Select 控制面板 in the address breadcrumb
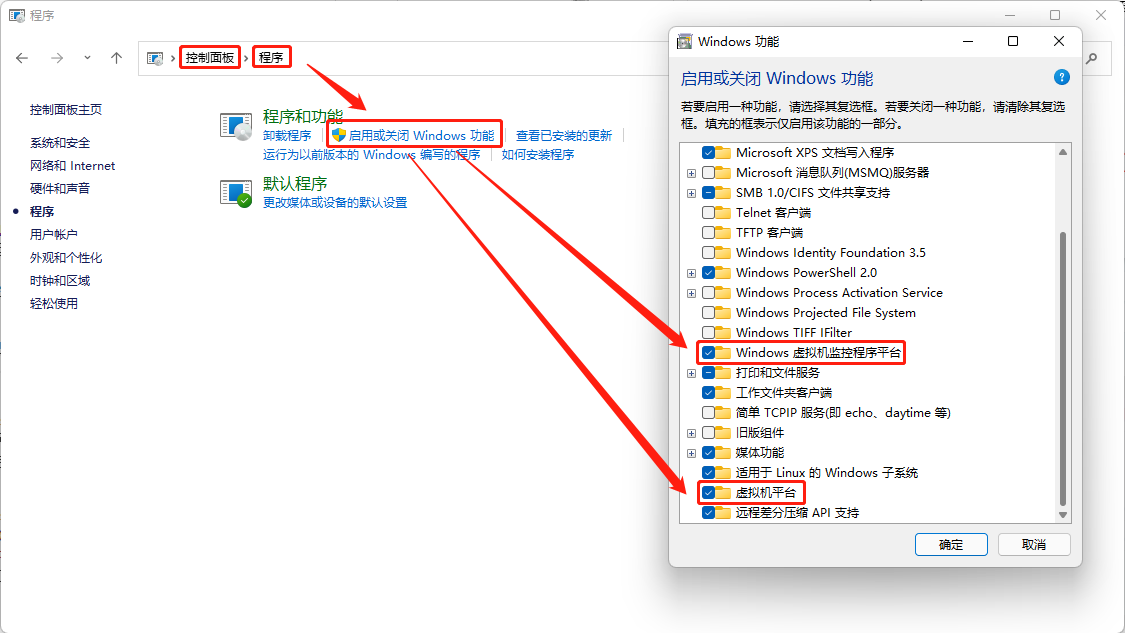 (210, 57)
